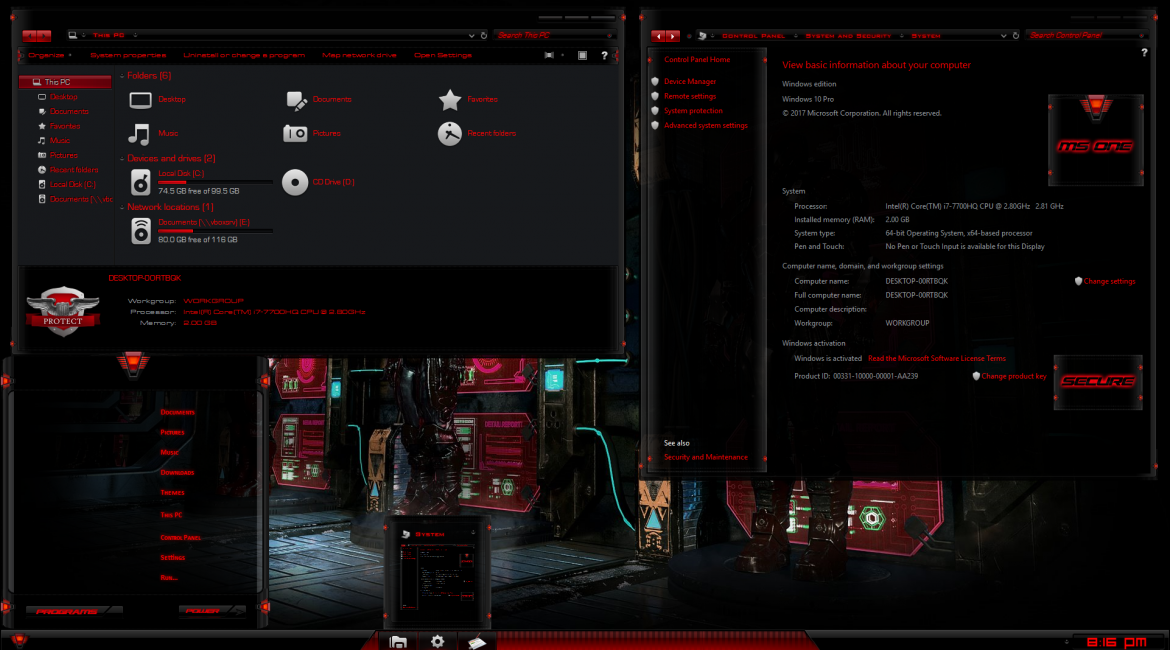Click the help question mark in This PC
Image resolution: width=1170 pixels, height=650 pixels.
click(604, 55)
